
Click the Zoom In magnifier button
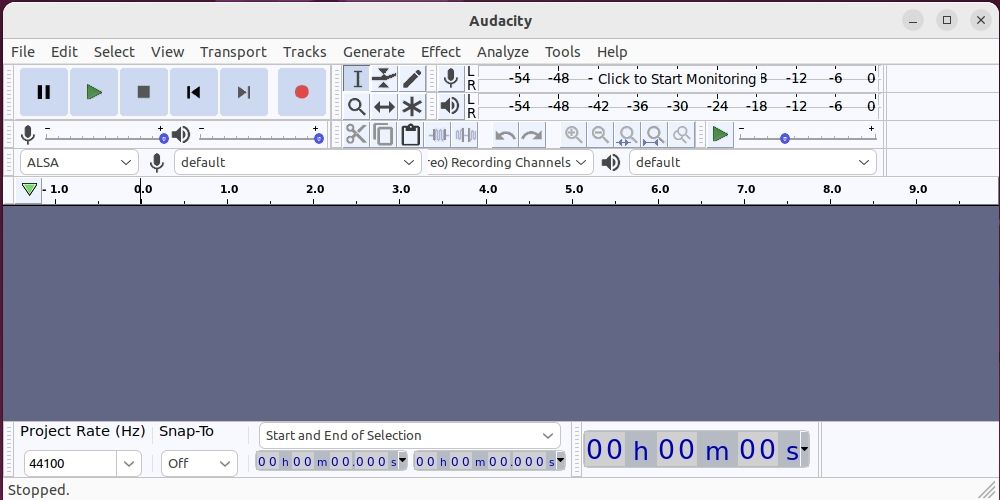click(x=573, y=135)
